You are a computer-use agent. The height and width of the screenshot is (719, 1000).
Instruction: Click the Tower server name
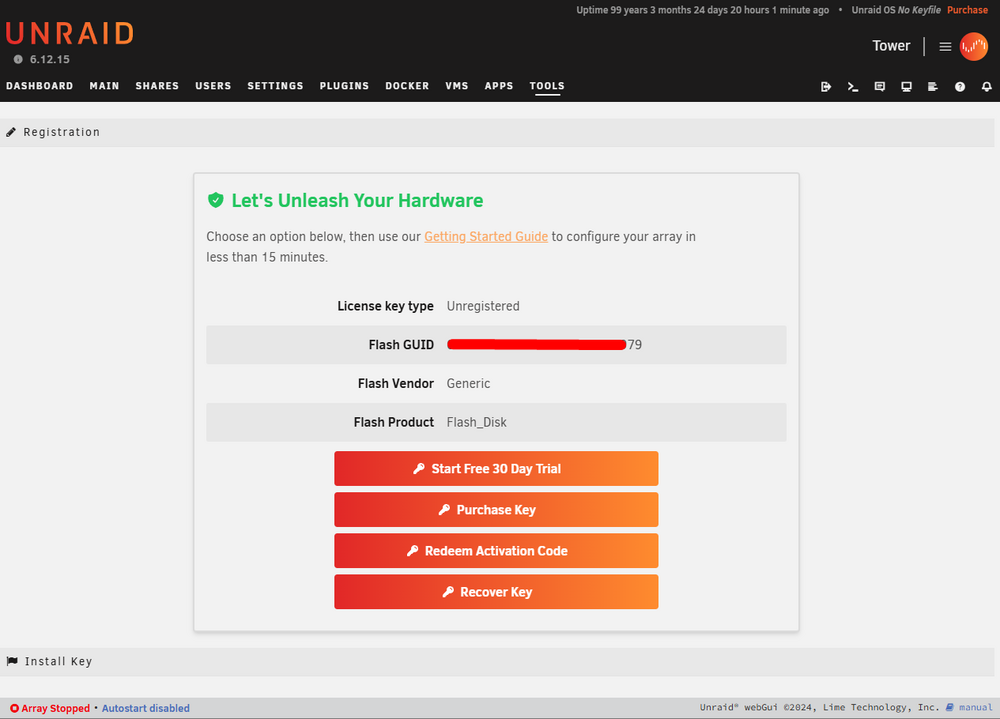[x=891, y=46]
